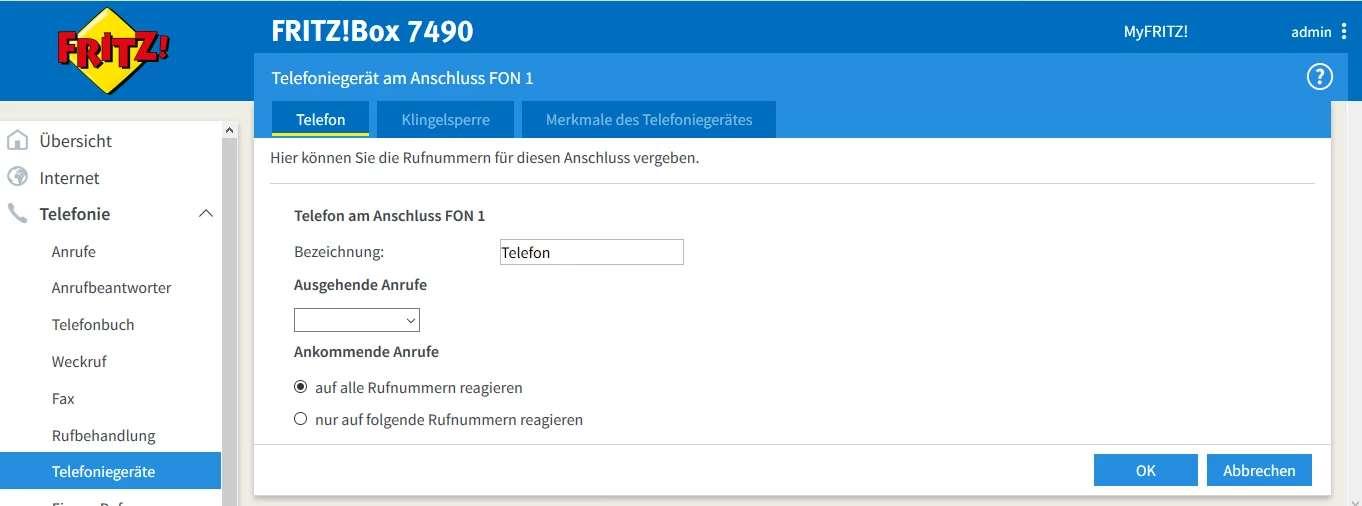The height and width of the screenshot is (506, 1362).
Task: Open the Ausgehende Anrufe number dropdown
Action: (x=357, y=320)
